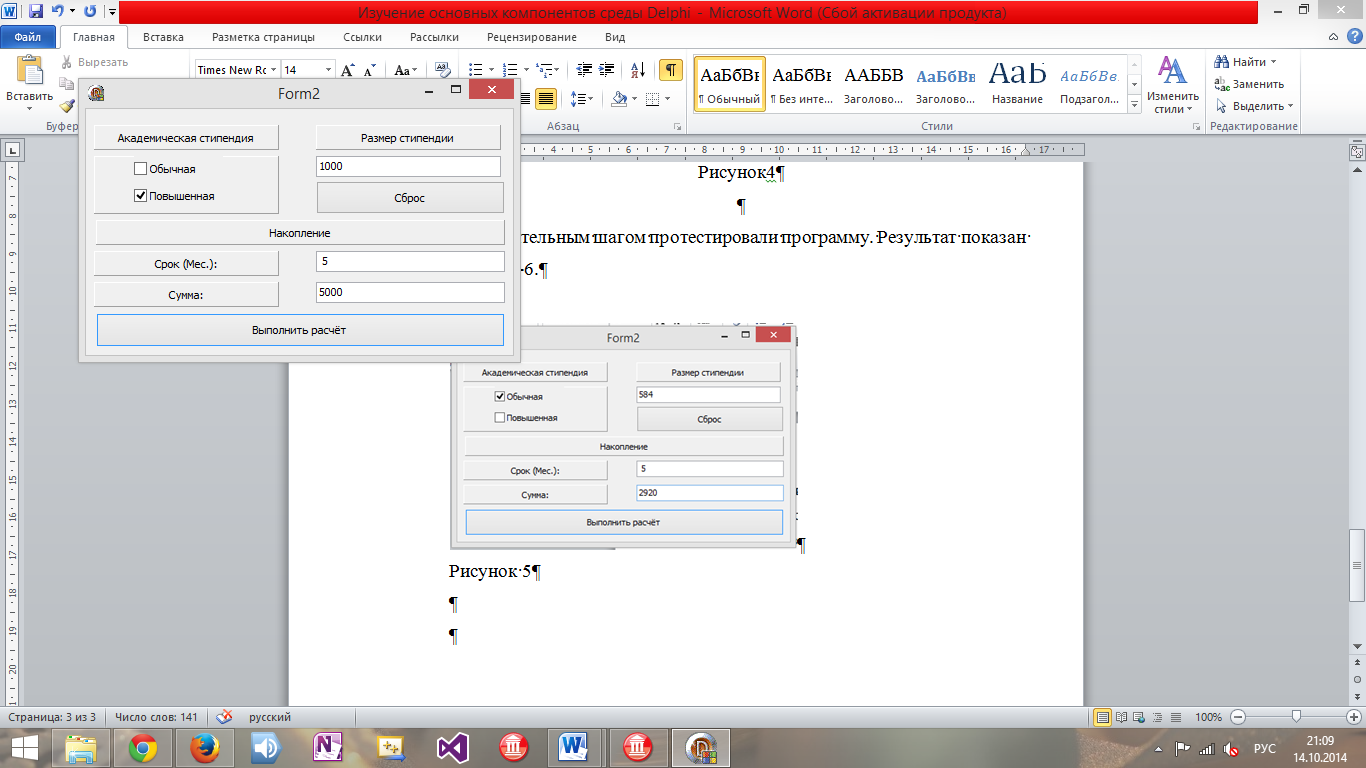This screenshot has width=1366, height=768.
Task: Check the Обычная checkbox in running Form2
Action: (x=140, y=169)
